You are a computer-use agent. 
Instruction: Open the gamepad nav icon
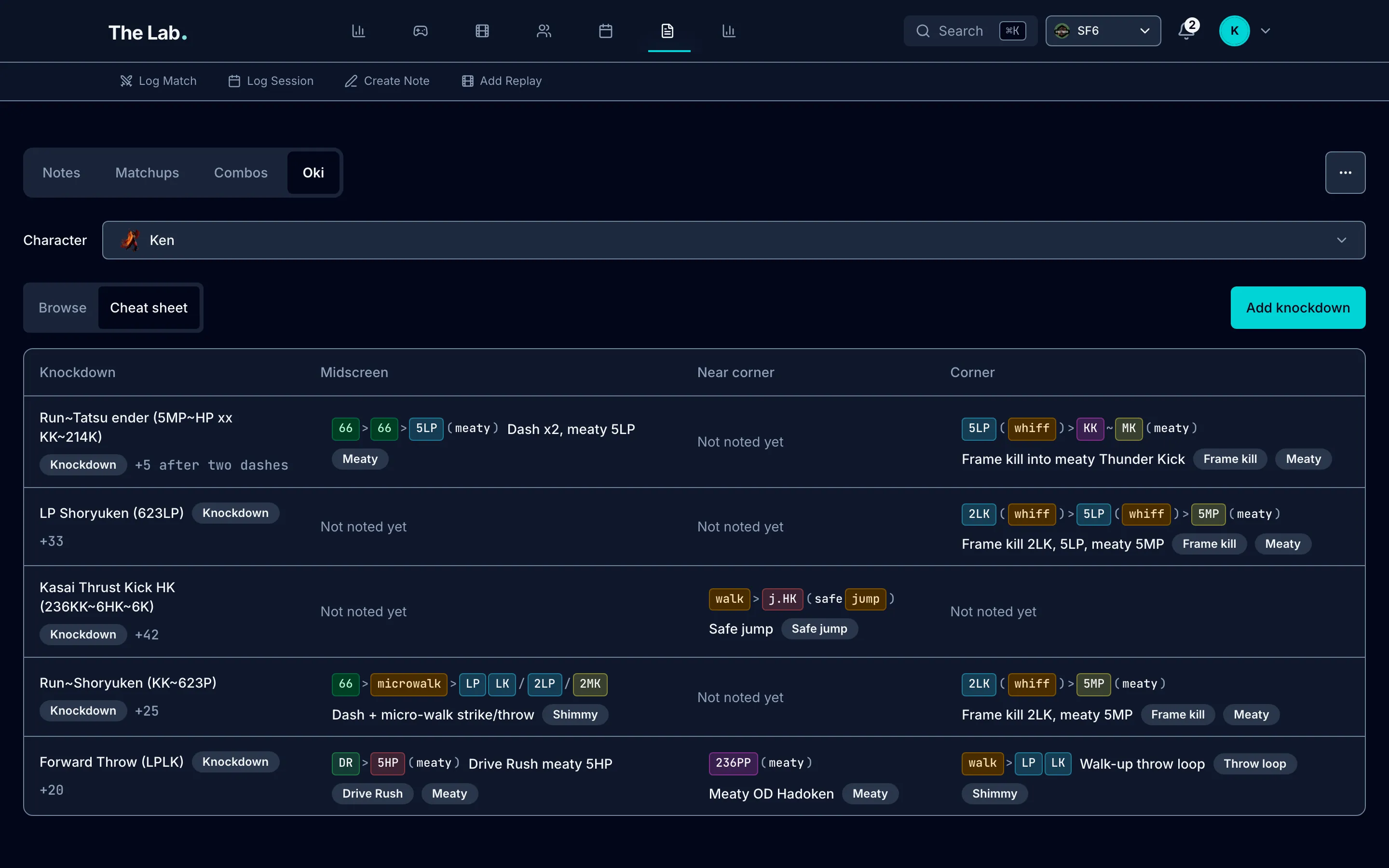click(x=420, y=31)
